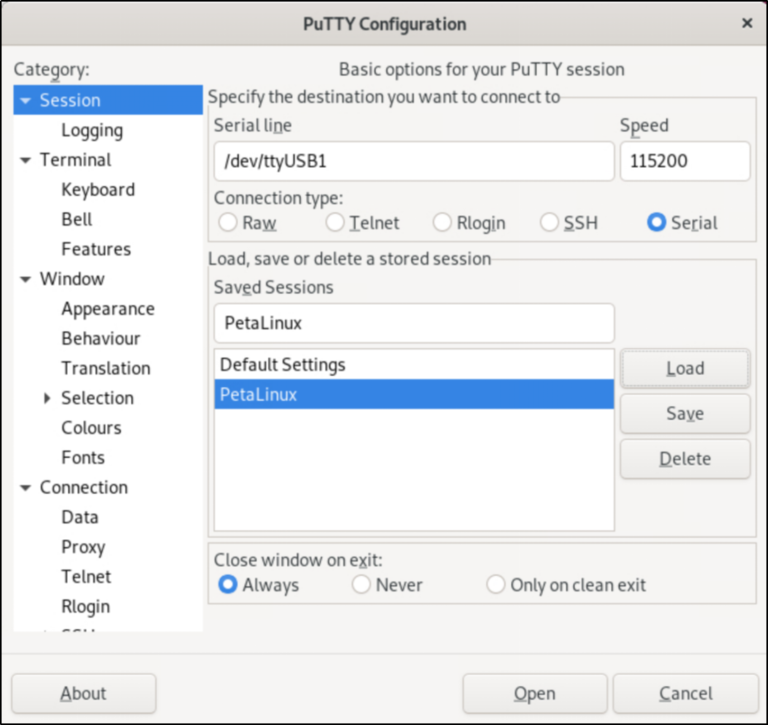Collapse the Terminal category arrow
Viewport: 768px width, 725px height.
click(25, 160)
